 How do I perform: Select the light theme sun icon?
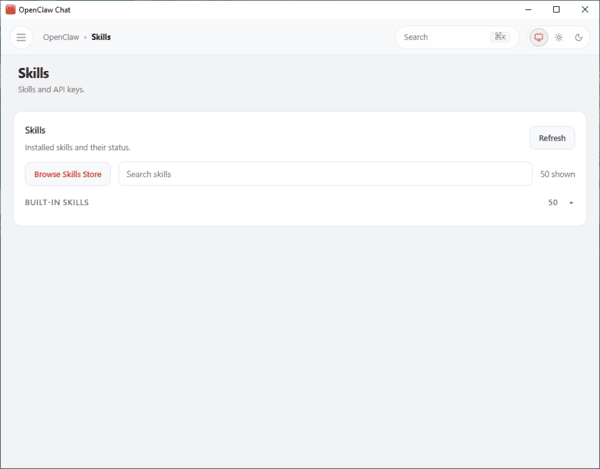pyautogui.click(x=559, y=37)
